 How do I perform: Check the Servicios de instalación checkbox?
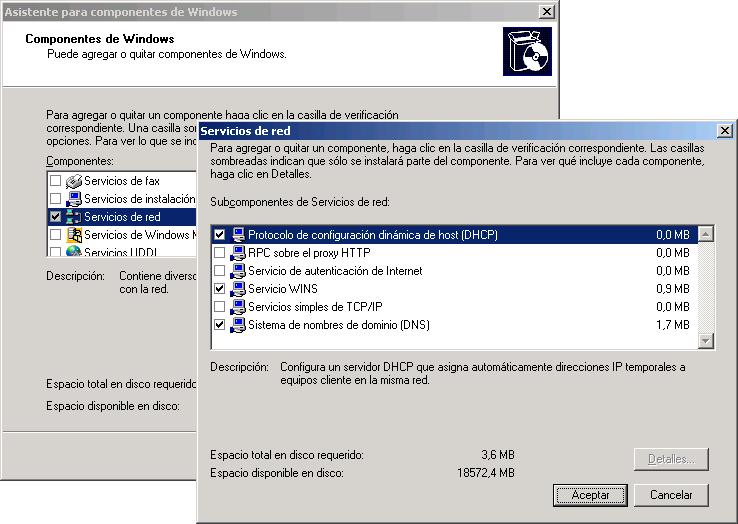coord(56,198)
